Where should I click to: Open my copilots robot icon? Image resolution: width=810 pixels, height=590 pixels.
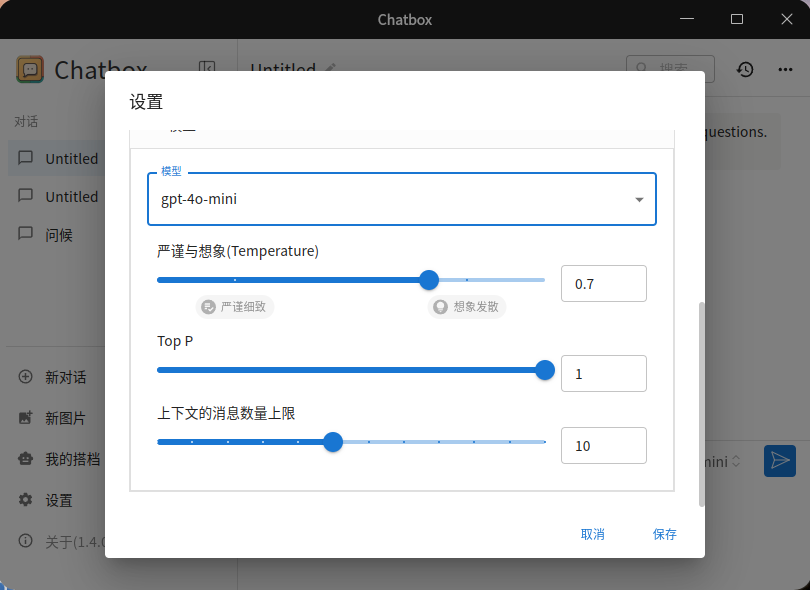pos(25,459)
